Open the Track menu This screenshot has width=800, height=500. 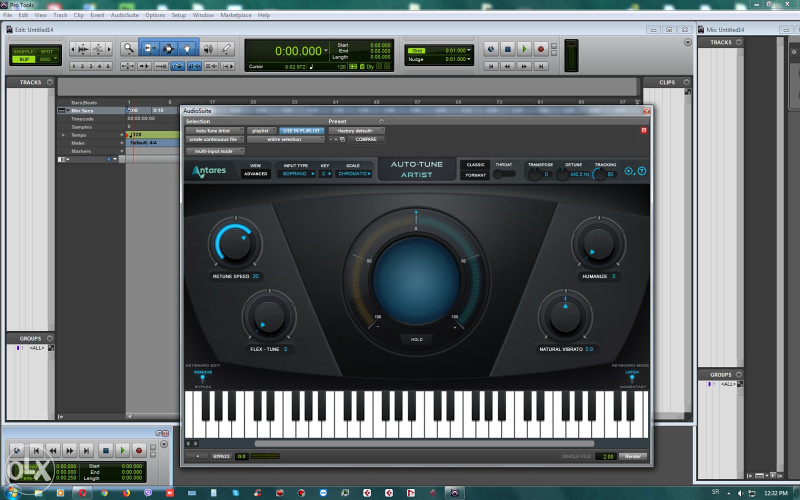60,15
